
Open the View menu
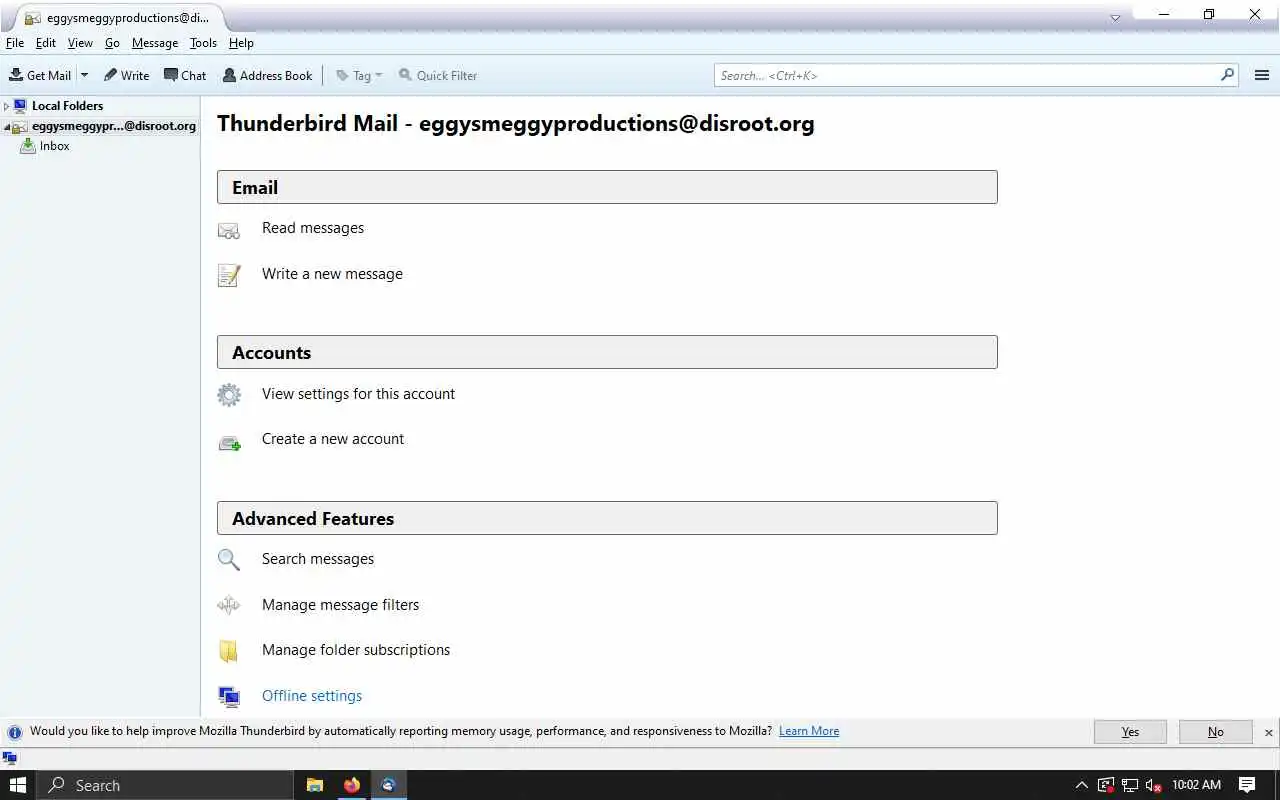(x=80, y=43)
